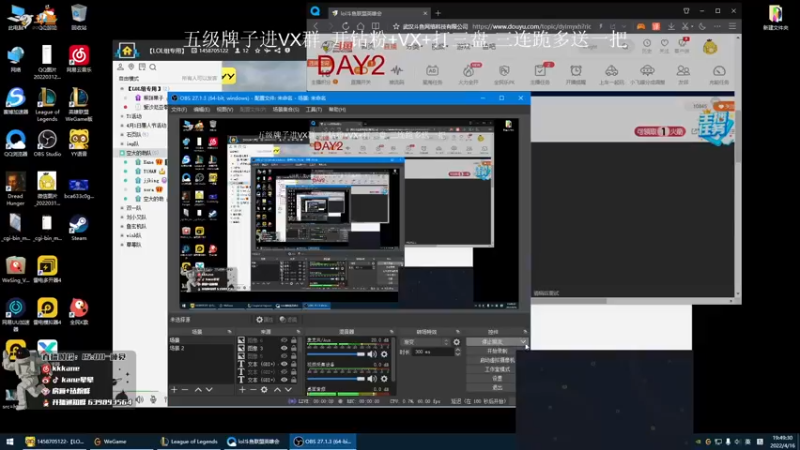Click the YY home icon

(127, 51)
